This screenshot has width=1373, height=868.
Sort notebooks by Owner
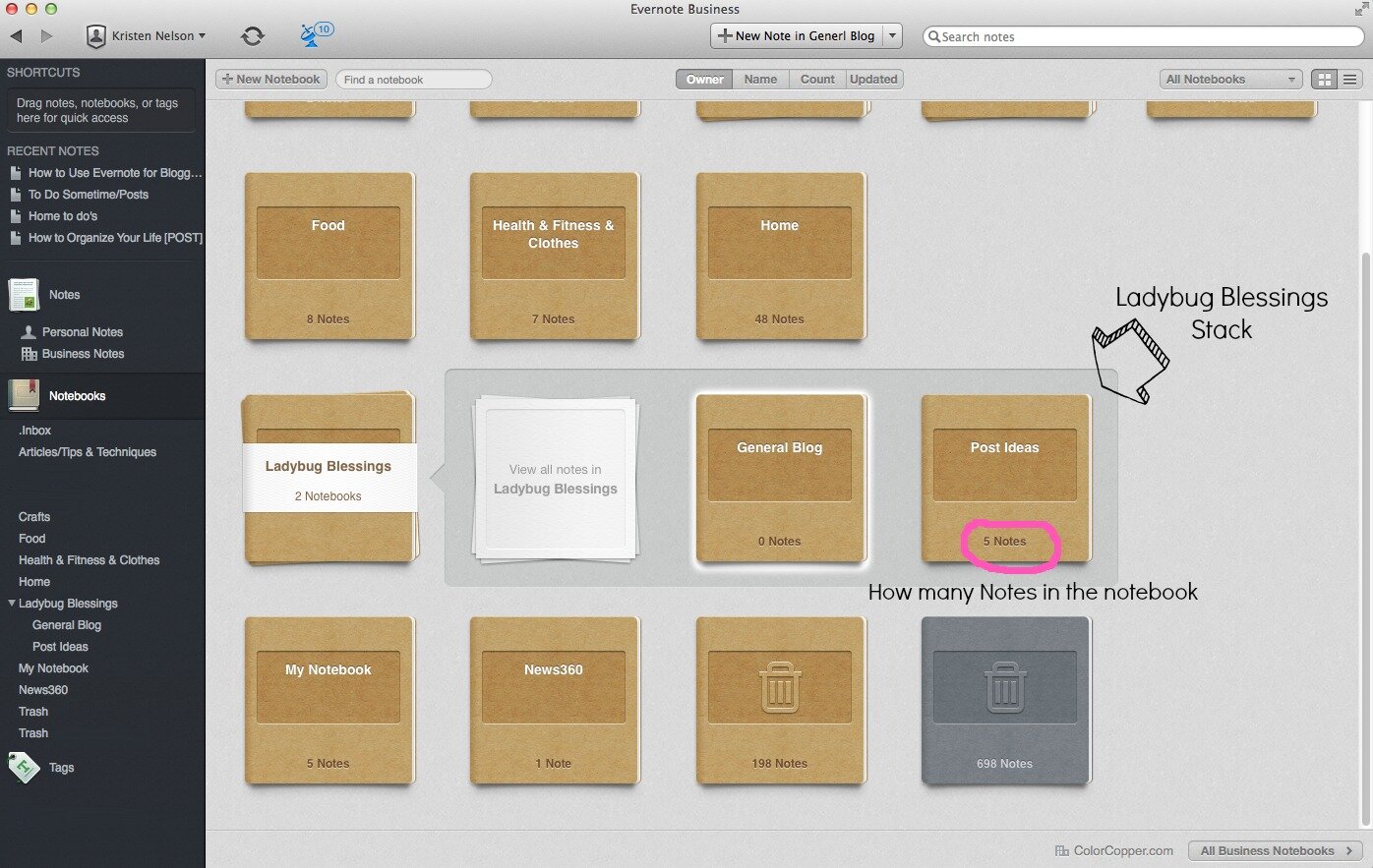704,80
